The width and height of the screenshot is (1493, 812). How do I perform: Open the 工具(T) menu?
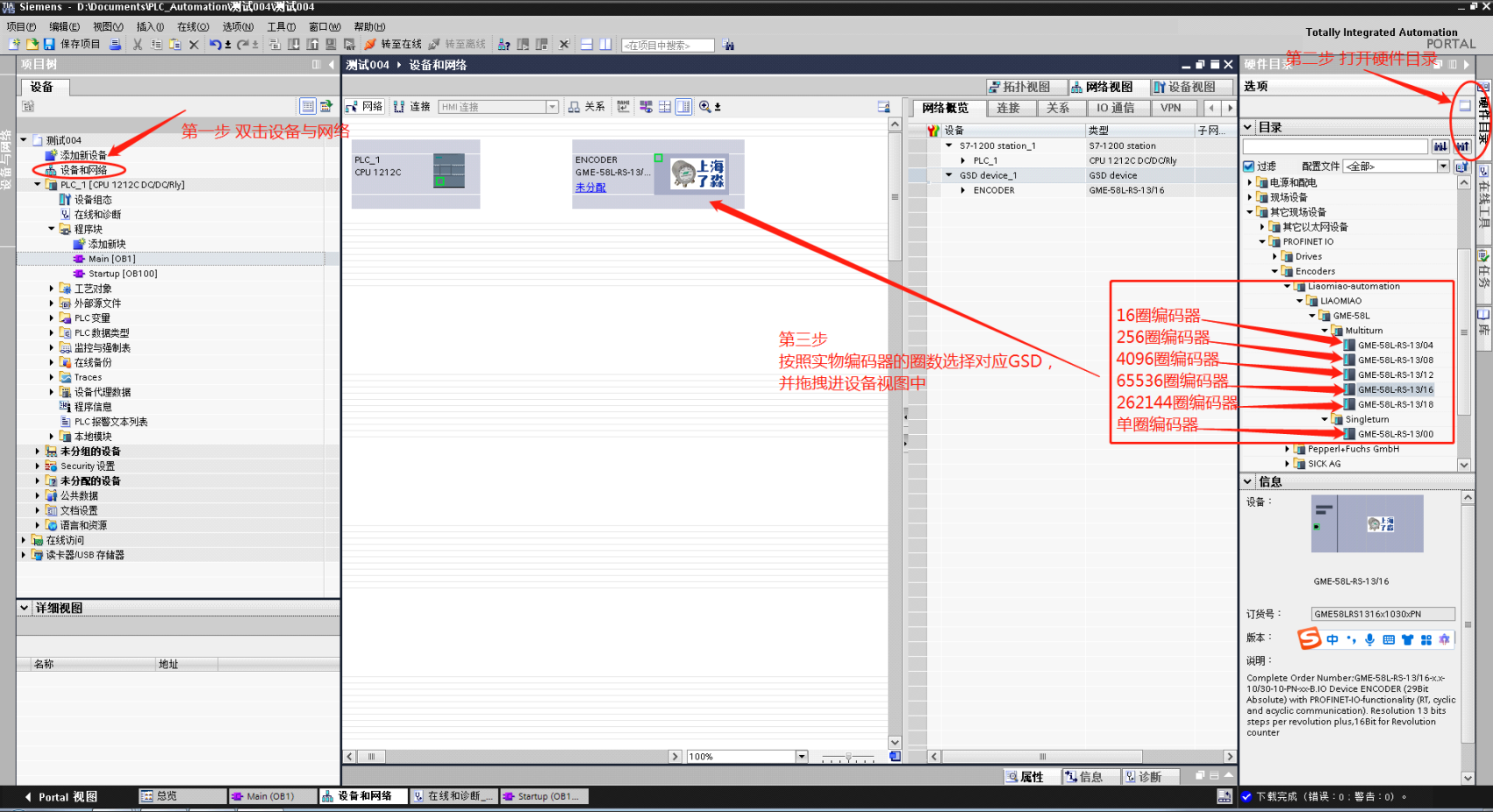point(281,26)
